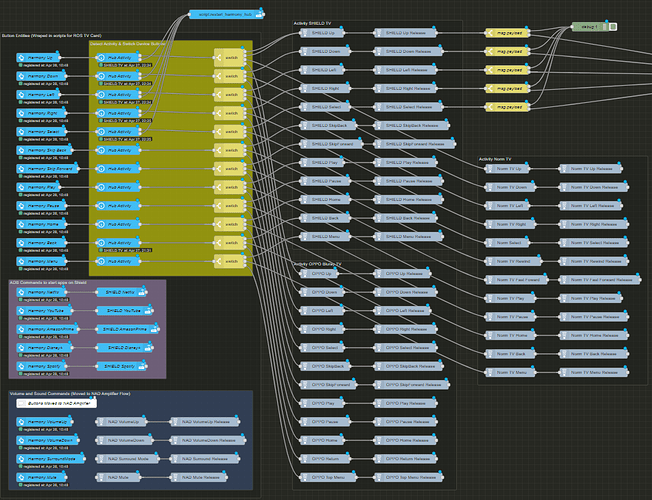
Task: Select the SHIELD Select Release node
Action: (x=408, y=107)
